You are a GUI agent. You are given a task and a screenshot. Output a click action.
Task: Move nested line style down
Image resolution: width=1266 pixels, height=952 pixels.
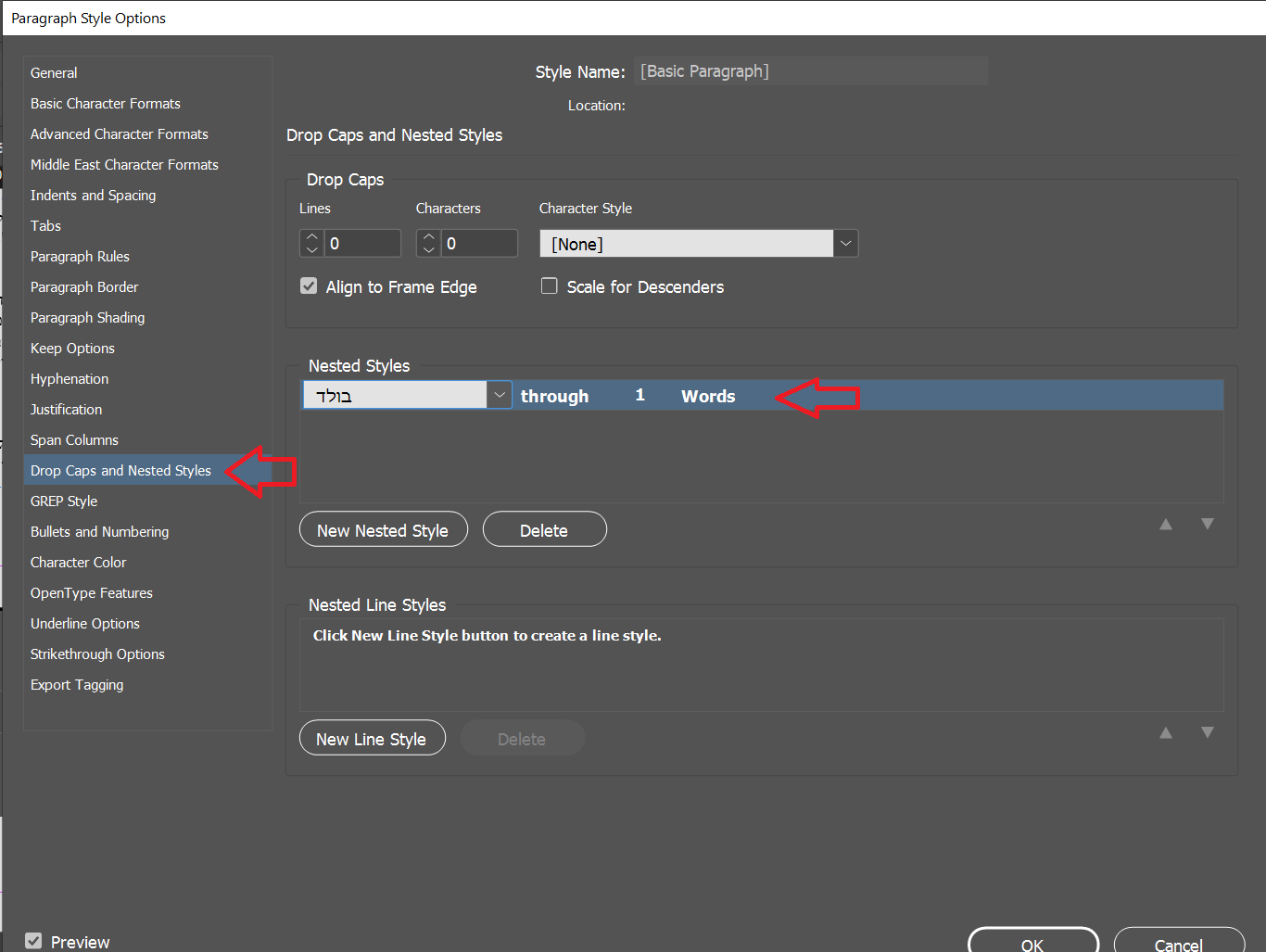click(1208, 732)
